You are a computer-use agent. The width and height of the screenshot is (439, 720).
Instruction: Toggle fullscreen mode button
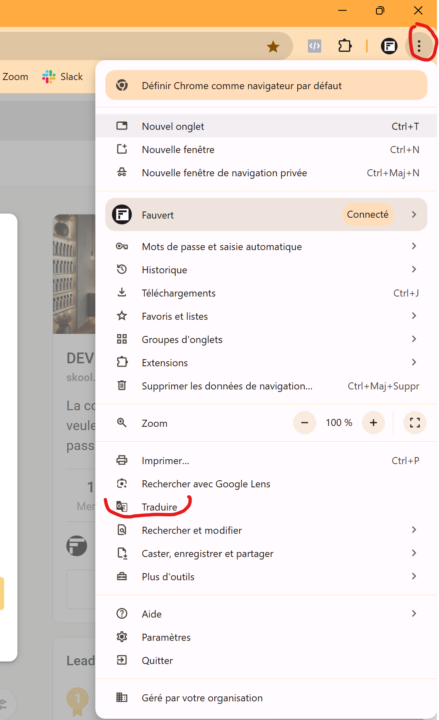[415, 422]
